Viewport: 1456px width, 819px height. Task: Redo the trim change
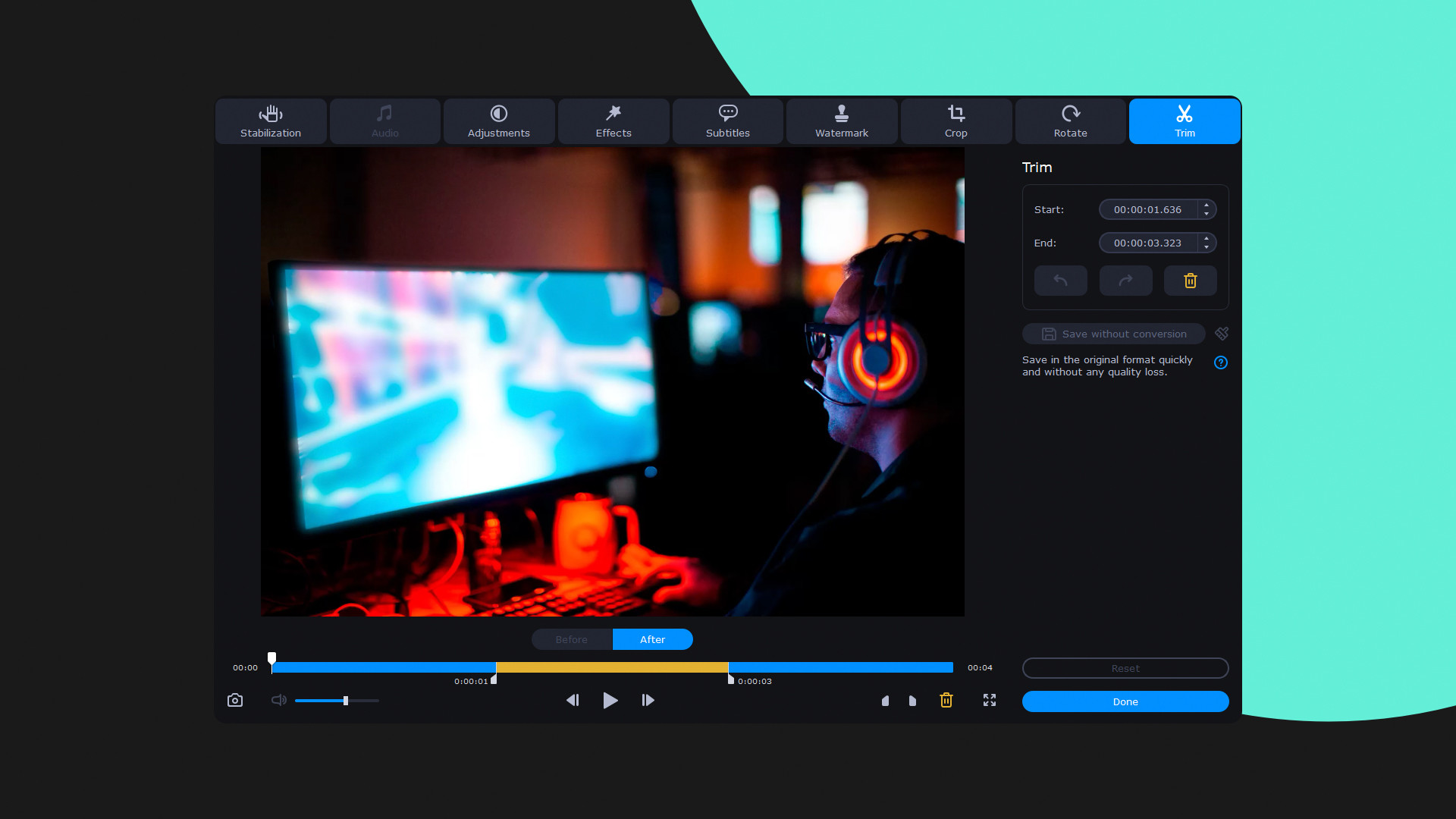pos(1125,281)
